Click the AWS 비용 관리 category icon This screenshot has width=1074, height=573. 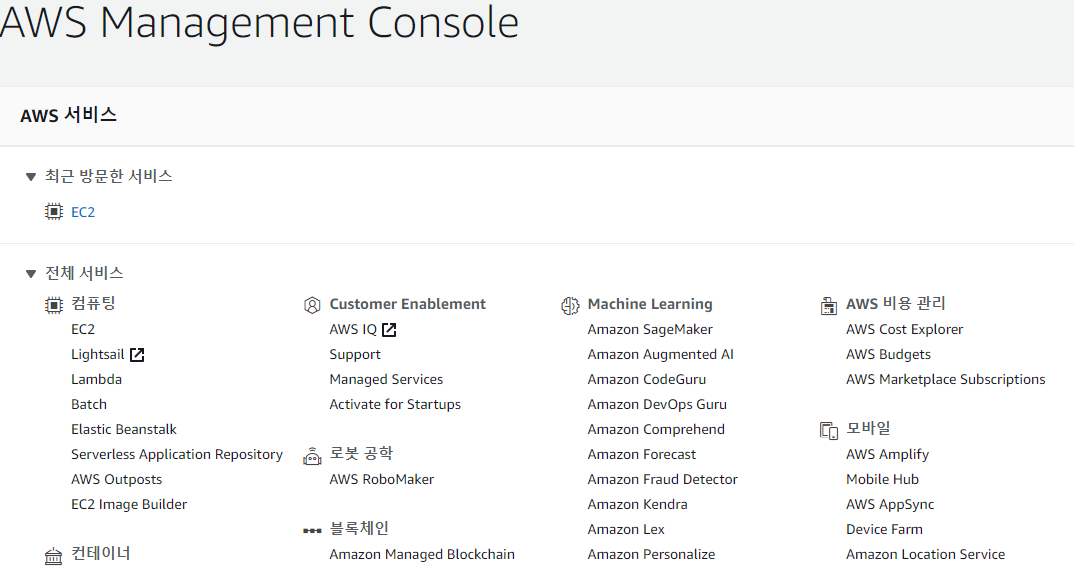click(x=828, y=305)
